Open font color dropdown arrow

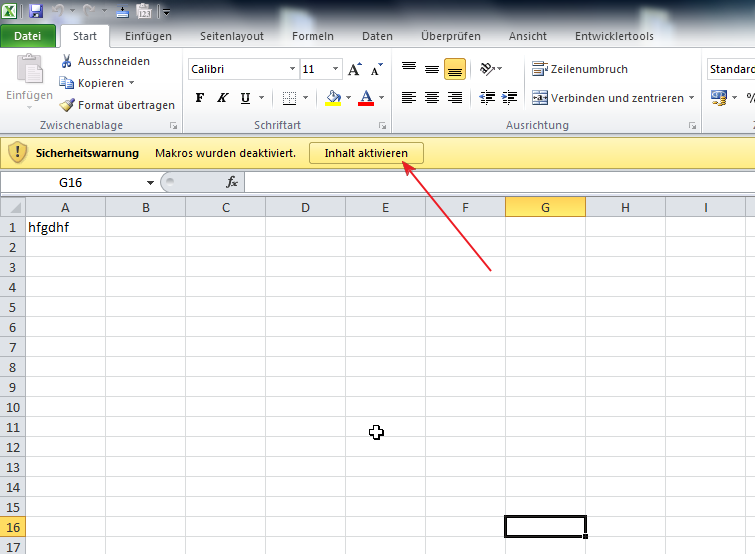381,98
